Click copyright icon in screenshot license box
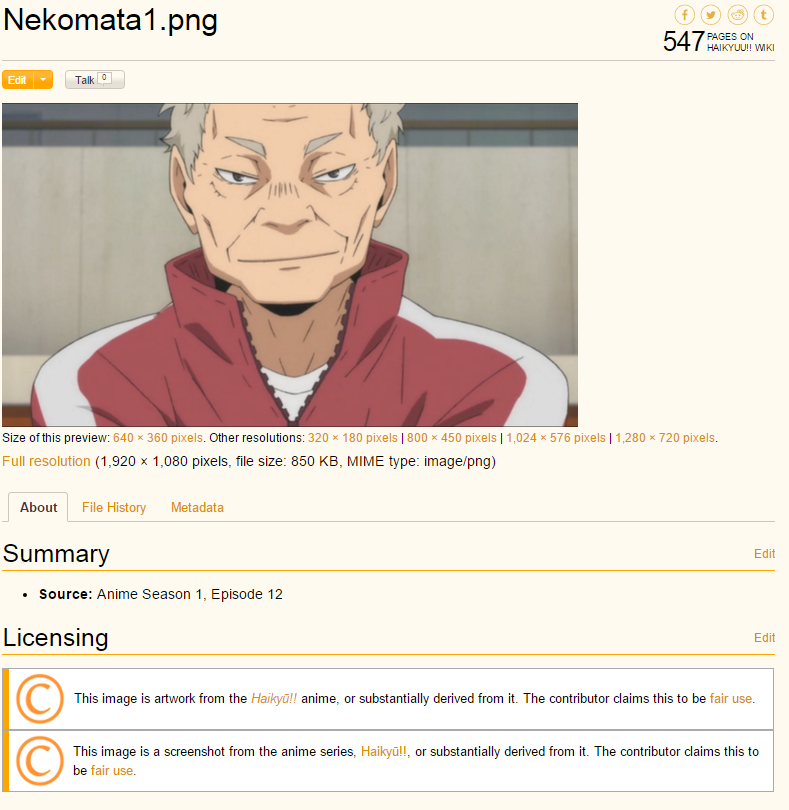789x810 pixels. point(40,760)
